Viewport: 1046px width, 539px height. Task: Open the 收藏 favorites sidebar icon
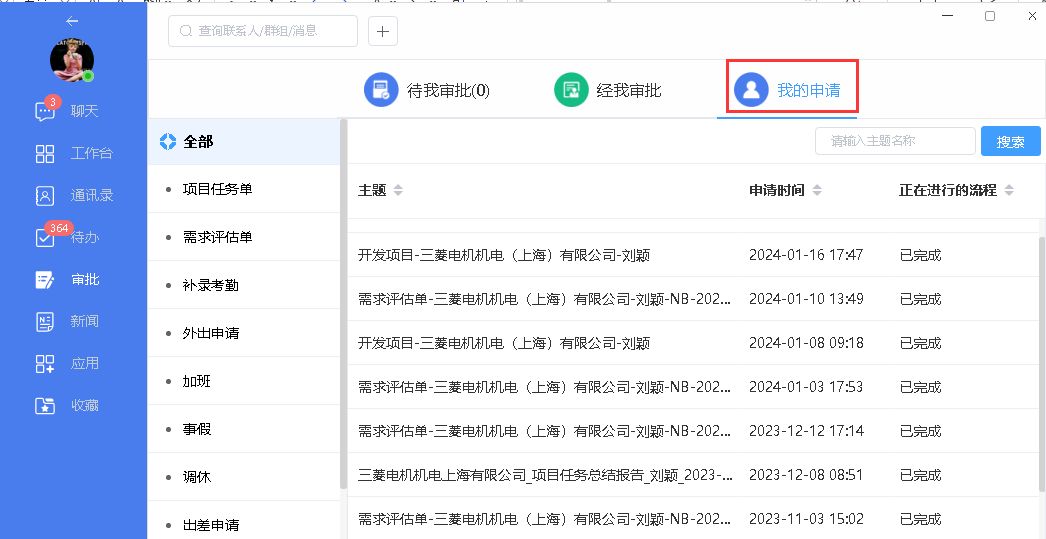click(x=45, y=405)
